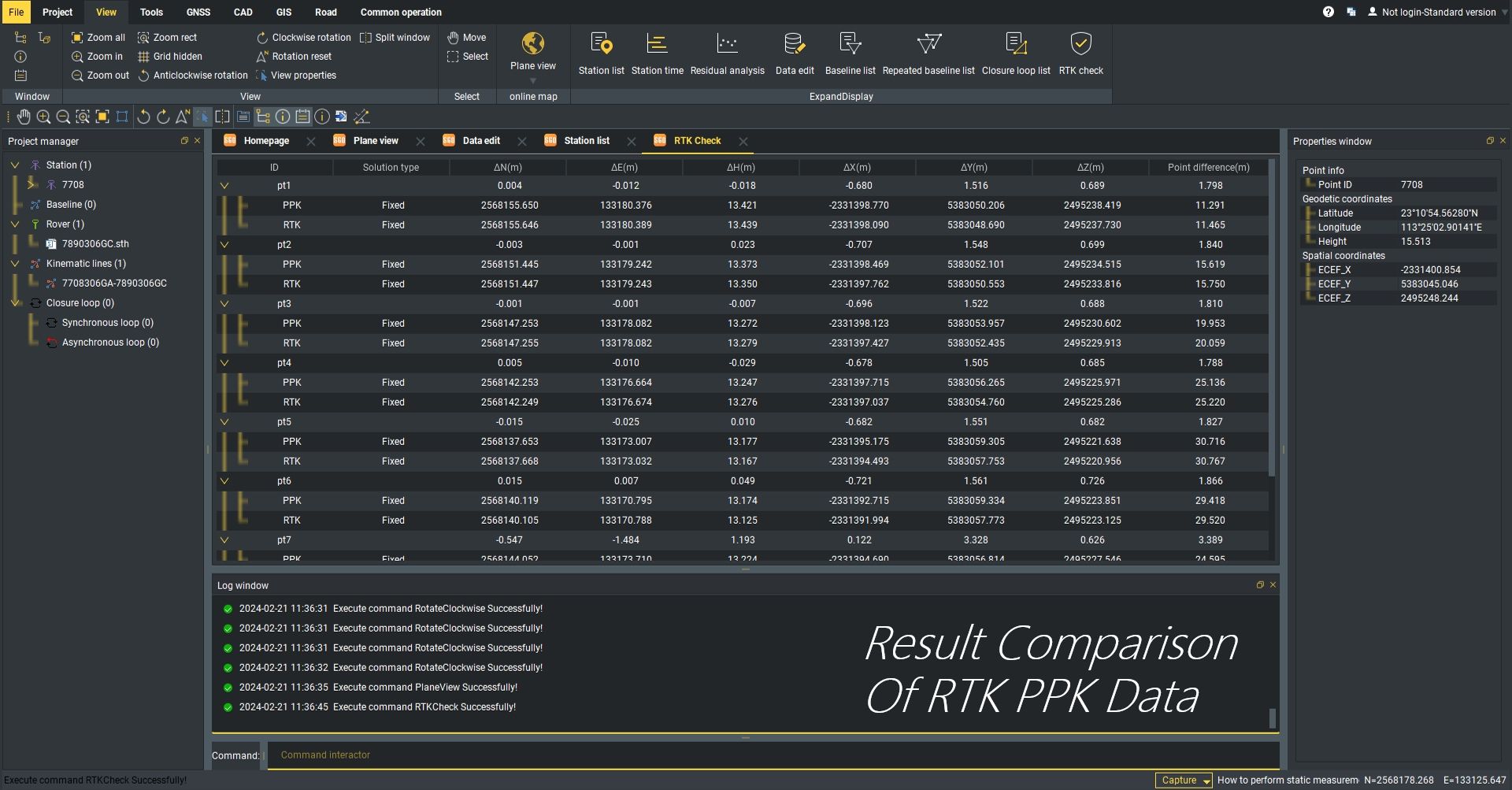Click the anticlockwise rotation toolbar icon
This screenshot has width=1512, height=790.
coord(143,117)
